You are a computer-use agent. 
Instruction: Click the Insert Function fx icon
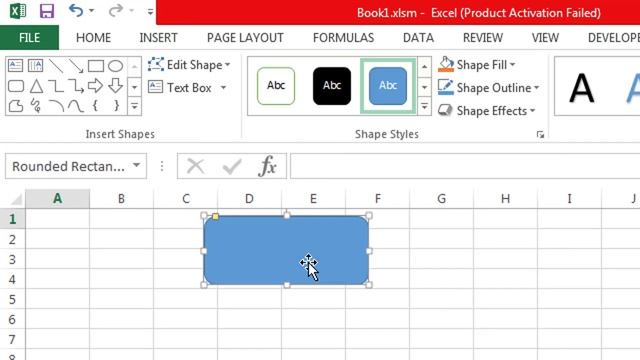tap(267, 166)
